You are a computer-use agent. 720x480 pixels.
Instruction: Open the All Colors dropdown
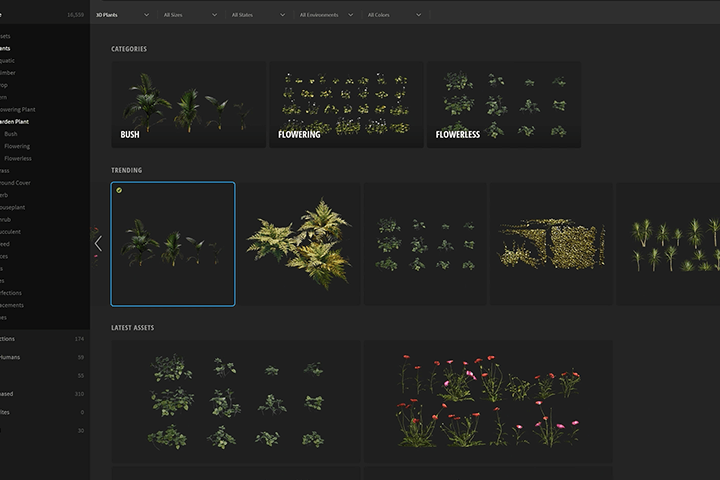click(x=394, y=15)
